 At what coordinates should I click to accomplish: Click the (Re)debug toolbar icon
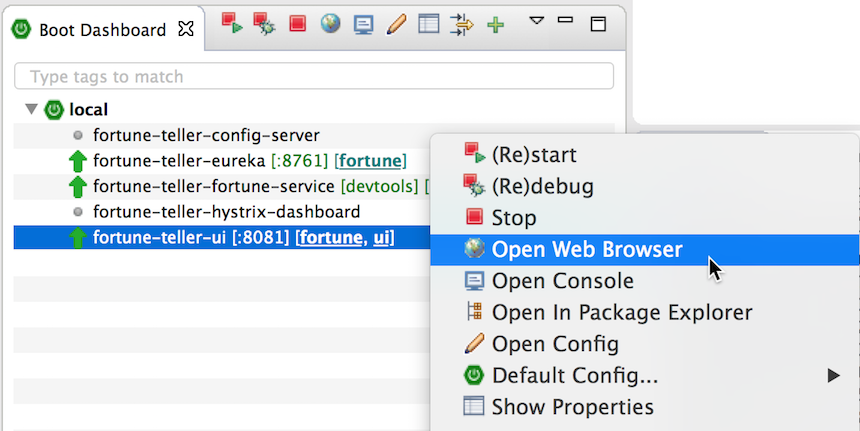265,24
